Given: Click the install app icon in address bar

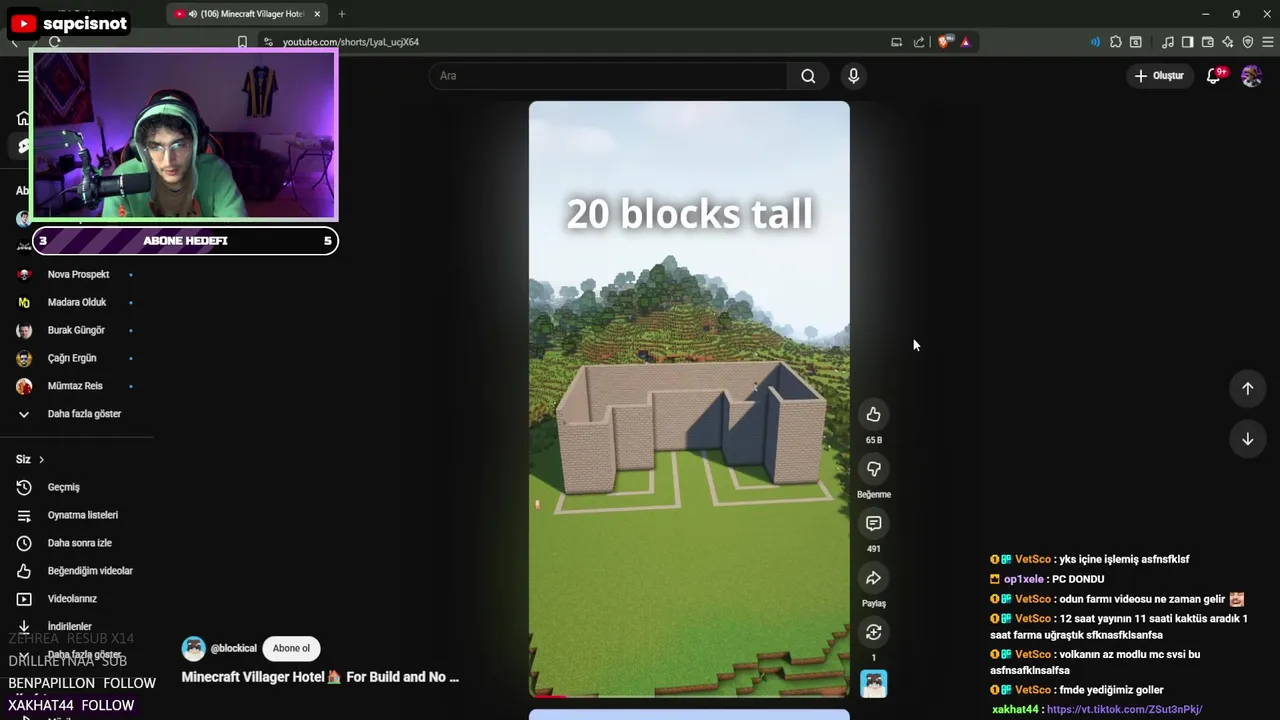Looking at the screenshot, I should coord(896,42).
